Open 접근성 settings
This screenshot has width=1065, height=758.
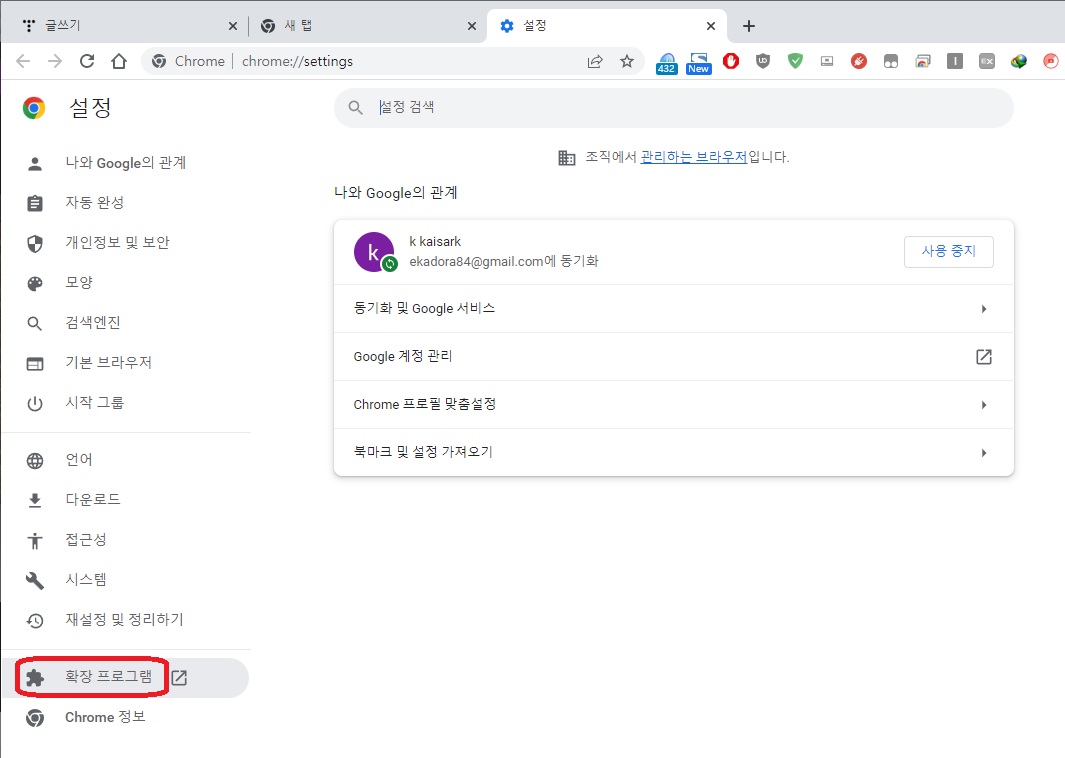pyautogui.click(x=126, y=540)
